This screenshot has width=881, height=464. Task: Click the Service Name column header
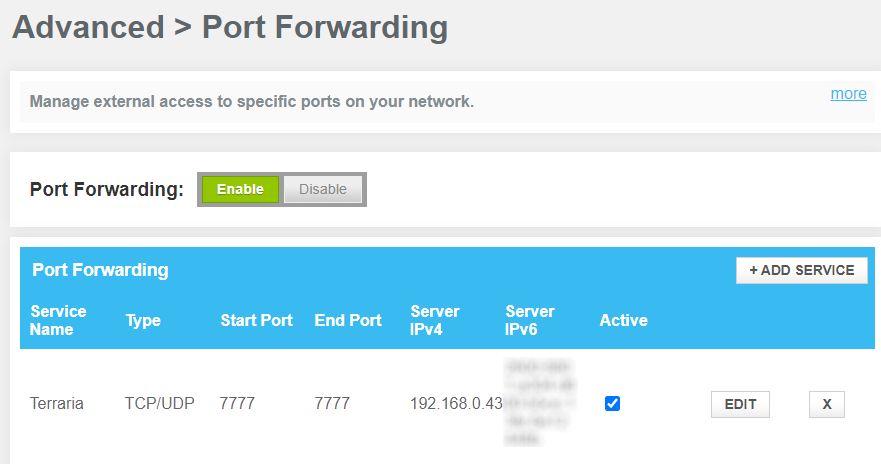pyautogui.click(x=58, y=320)
